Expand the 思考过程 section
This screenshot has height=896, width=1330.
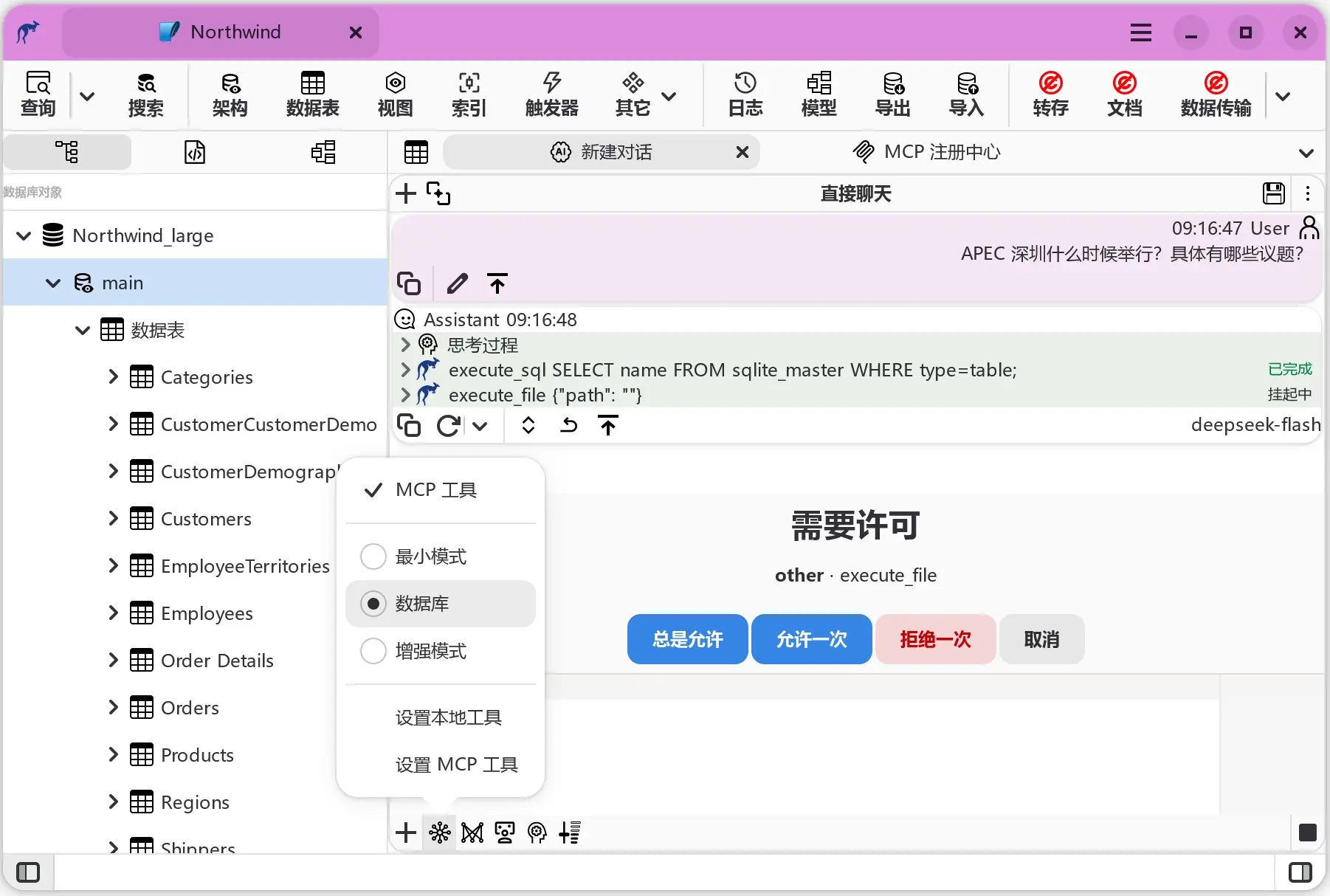point(405,345)
